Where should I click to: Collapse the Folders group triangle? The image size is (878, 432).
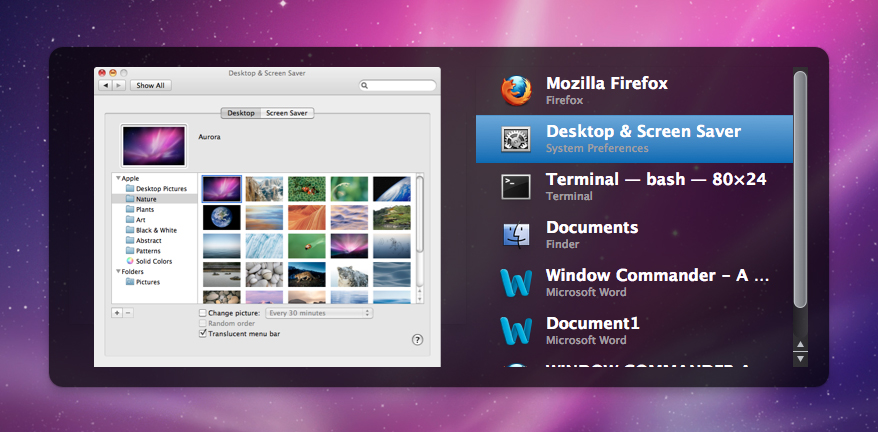click(118, 272)
